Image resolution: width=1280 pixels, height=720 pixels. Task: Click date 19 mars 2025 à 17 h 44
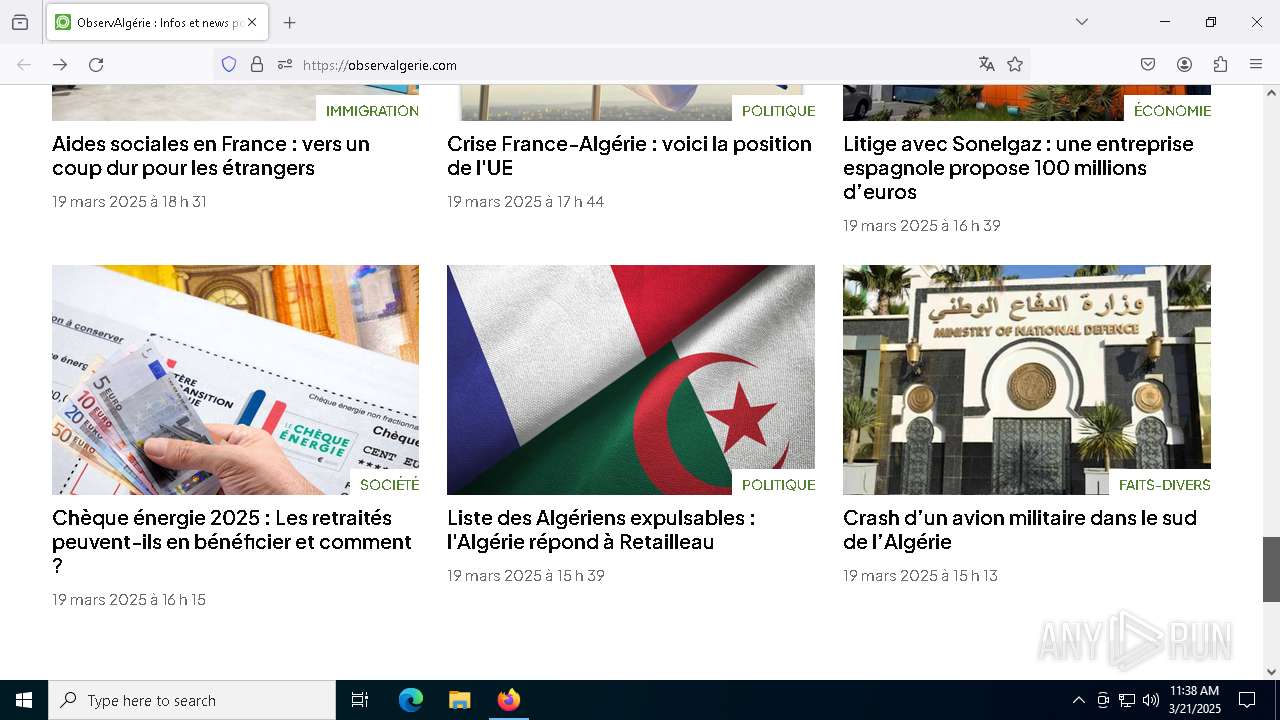point(525,202)
